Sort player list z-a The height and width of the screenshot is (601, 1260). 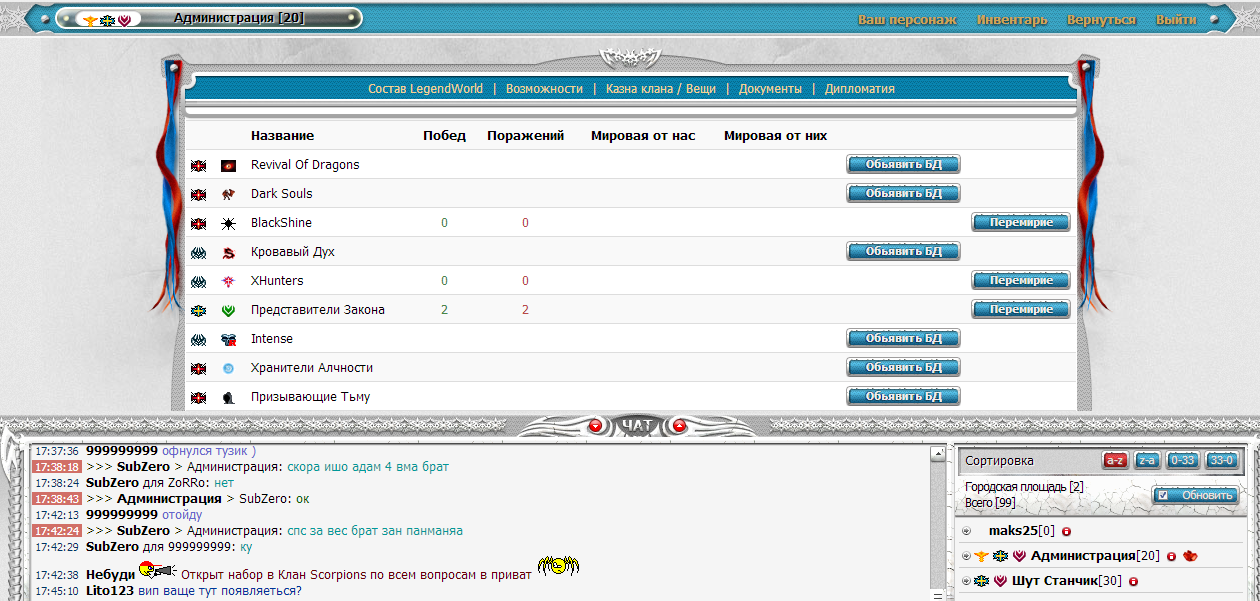click(x=1147, y=460)
